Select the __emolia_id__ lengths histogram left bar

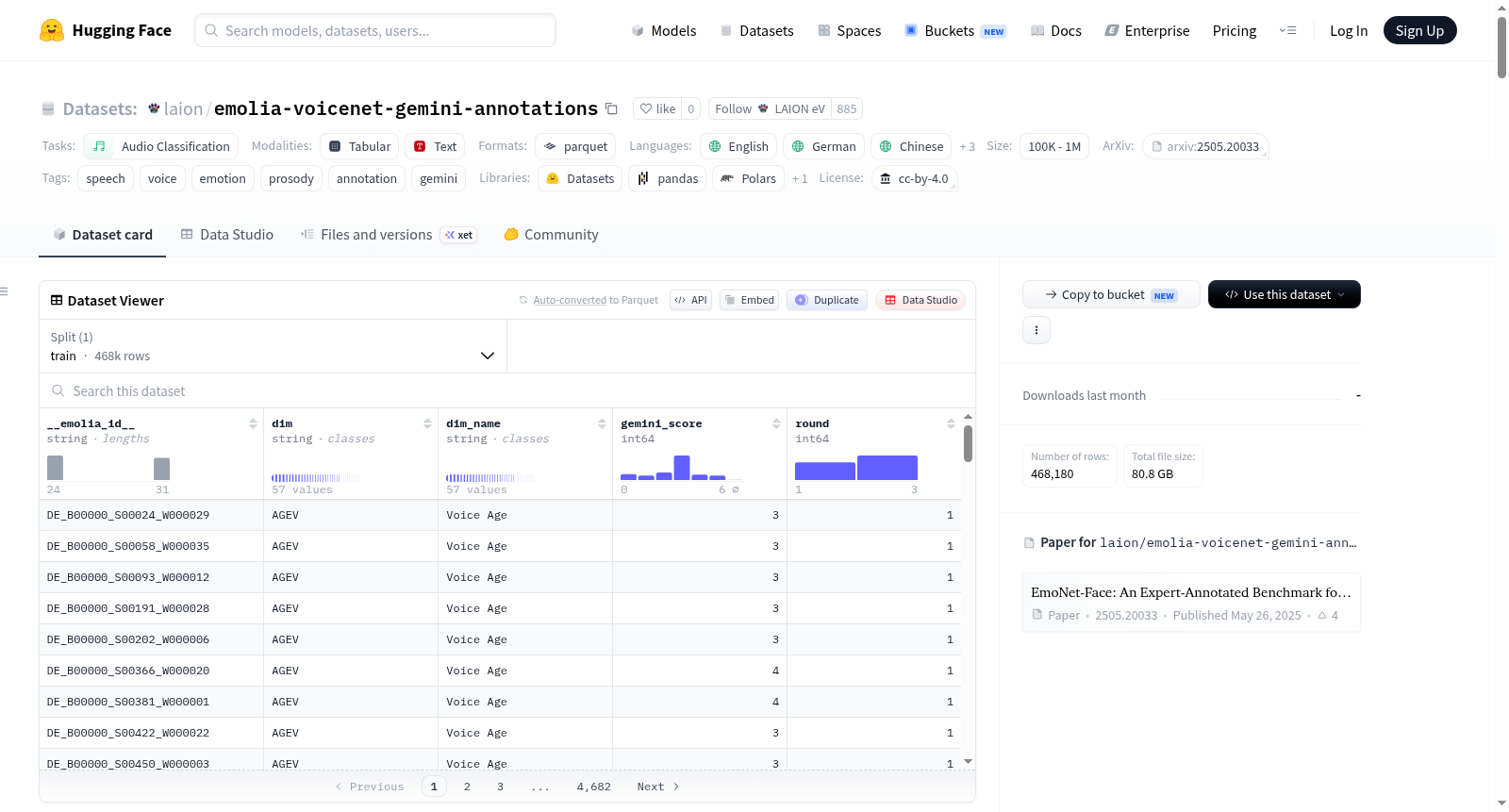[55, 468]
